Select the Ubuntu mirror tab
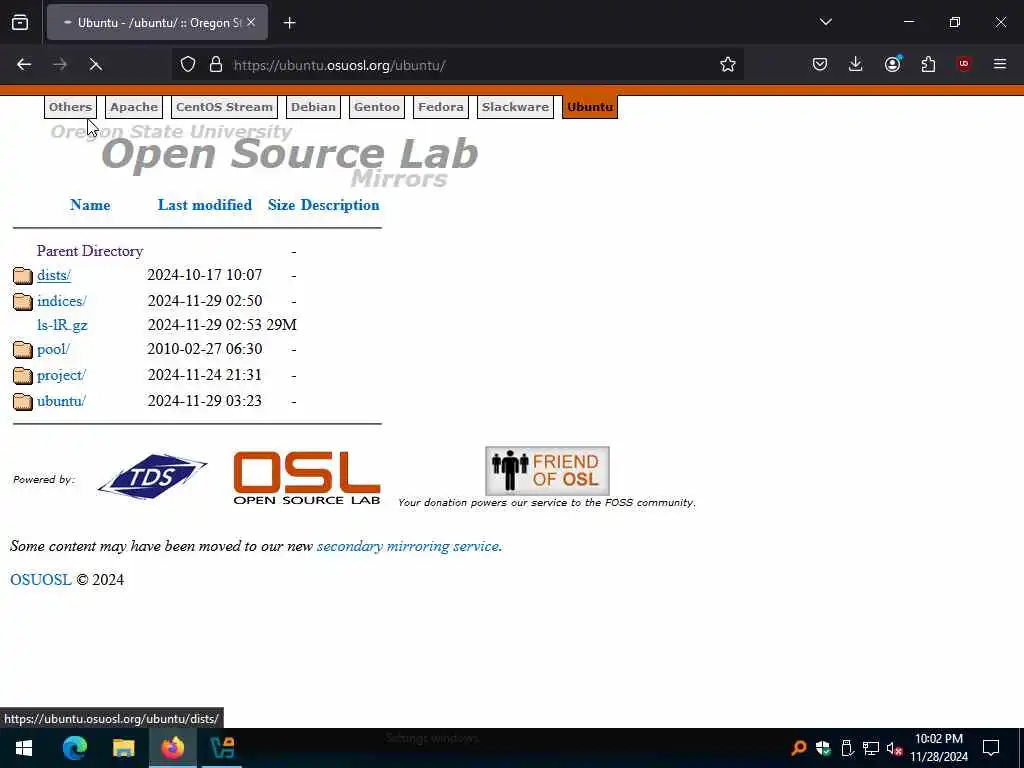Viewport: 1024px width, 768px height. tap(590, 107)
